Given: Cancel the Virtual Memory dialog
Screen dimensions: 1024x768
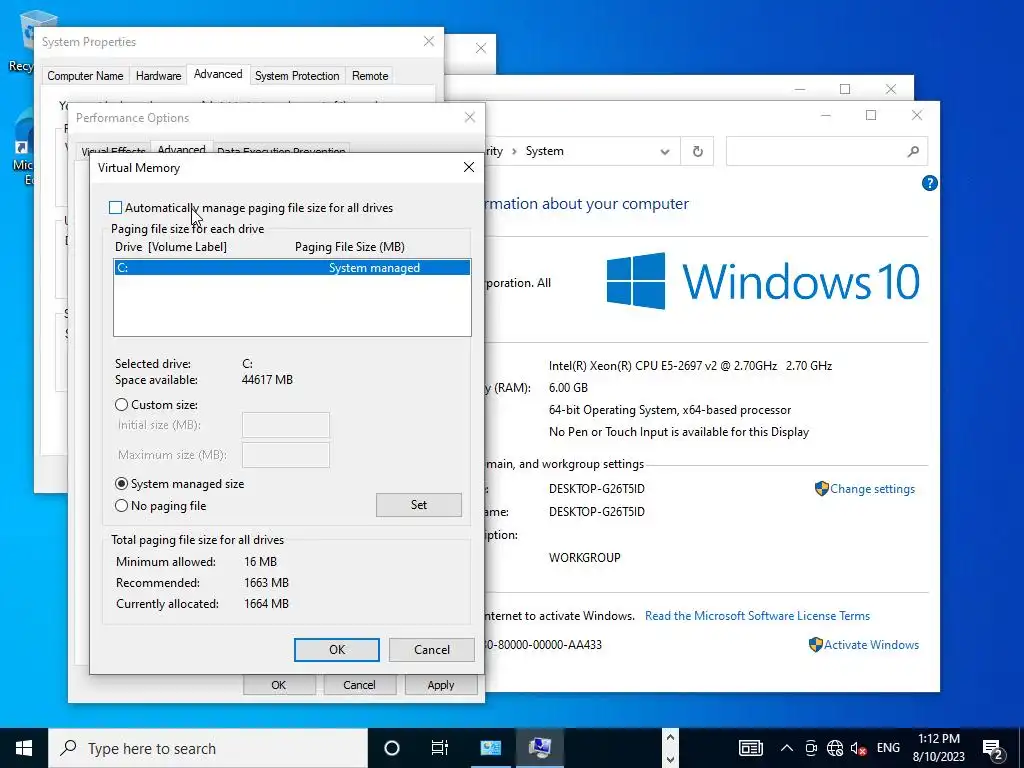Looking at the screenshot, I should [x=432, y=650].
